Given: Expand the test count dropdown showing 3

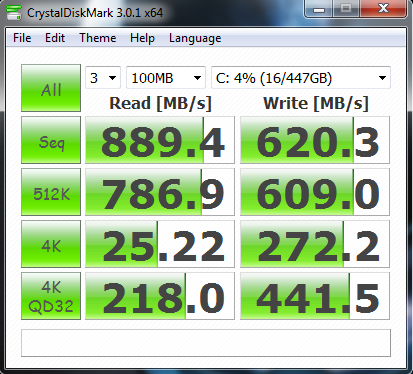Looking at the screenshot, I should [x=103, y=78].
